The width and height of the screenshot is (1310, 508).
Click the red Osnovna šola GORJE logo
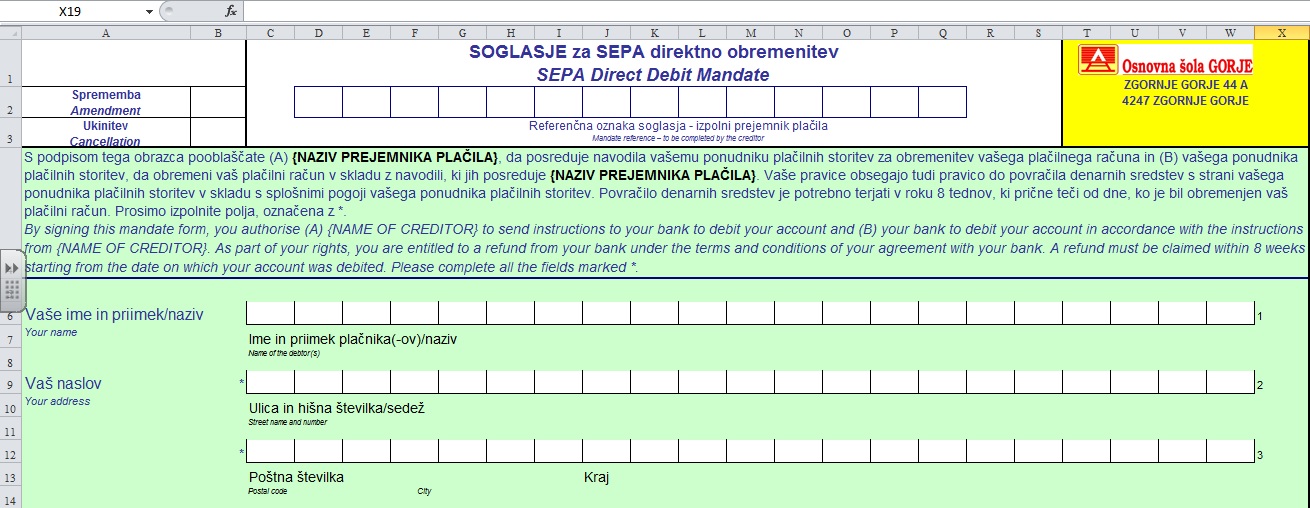click(1097, 60)
